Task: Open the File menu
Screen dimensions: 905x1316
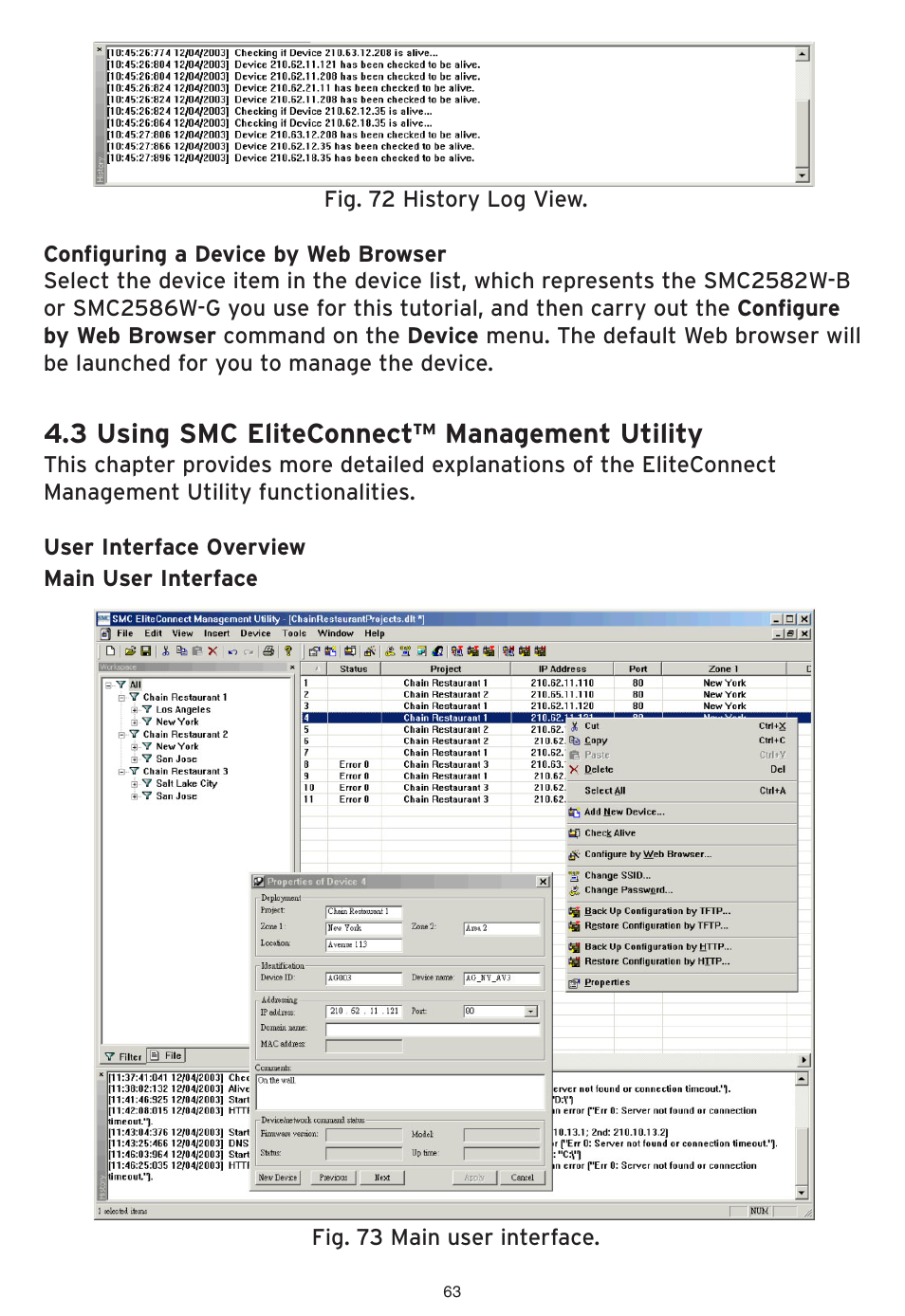Action: click(x=125, y=633)
